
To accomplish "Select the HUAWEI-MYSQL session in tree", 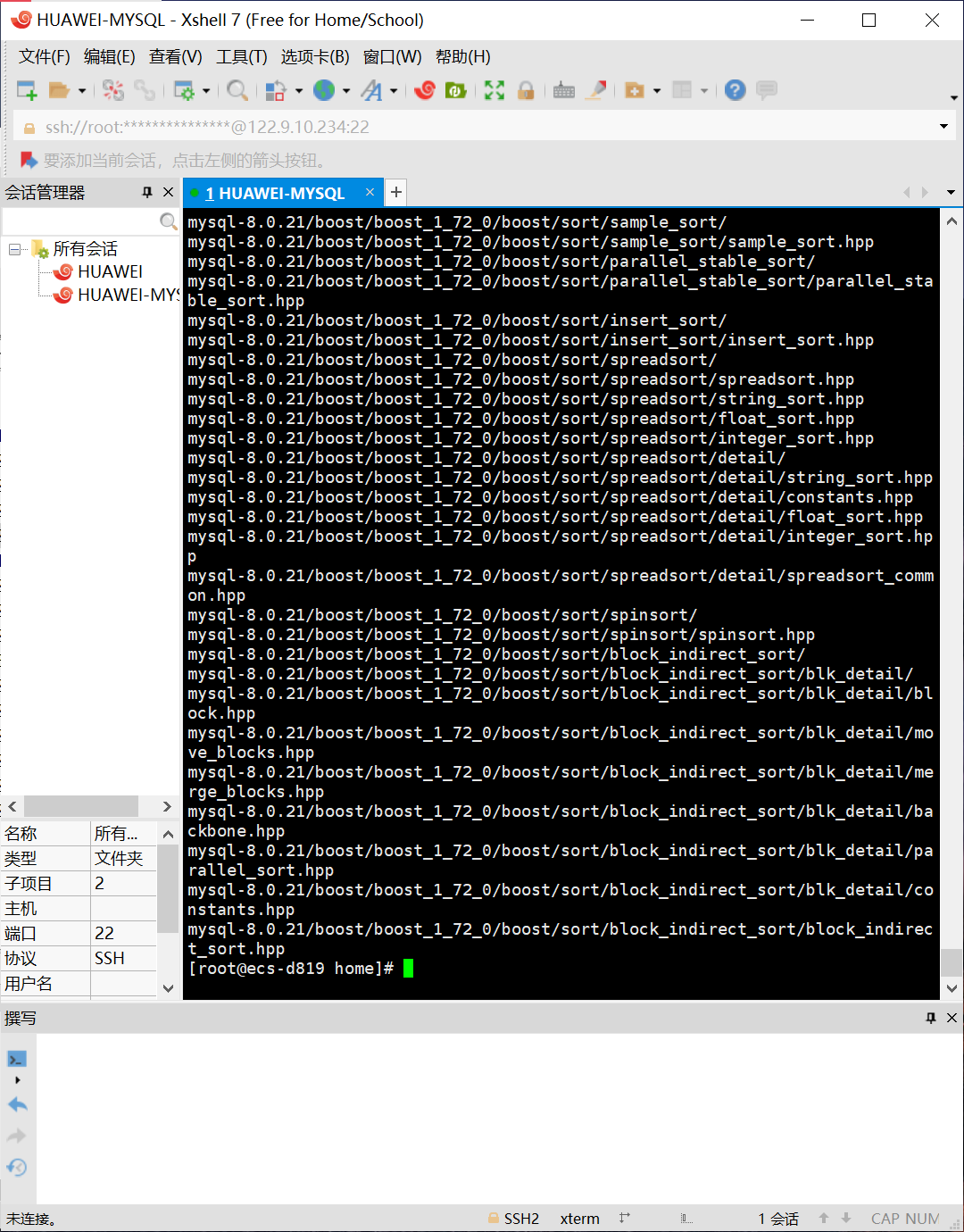I will coord(129,295).
